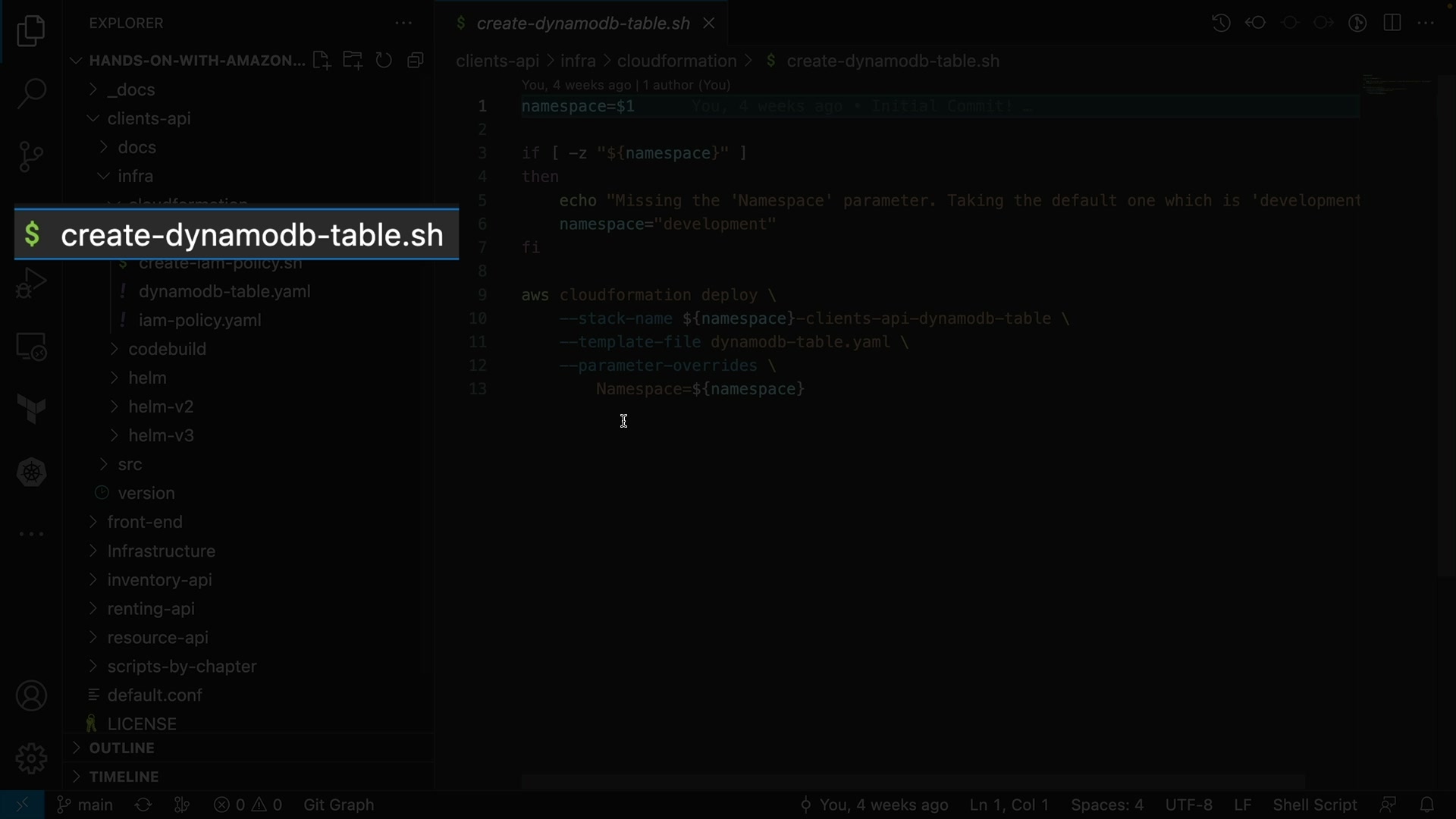
Task: Collapse the clients-api folder
Action: [149, 118]
